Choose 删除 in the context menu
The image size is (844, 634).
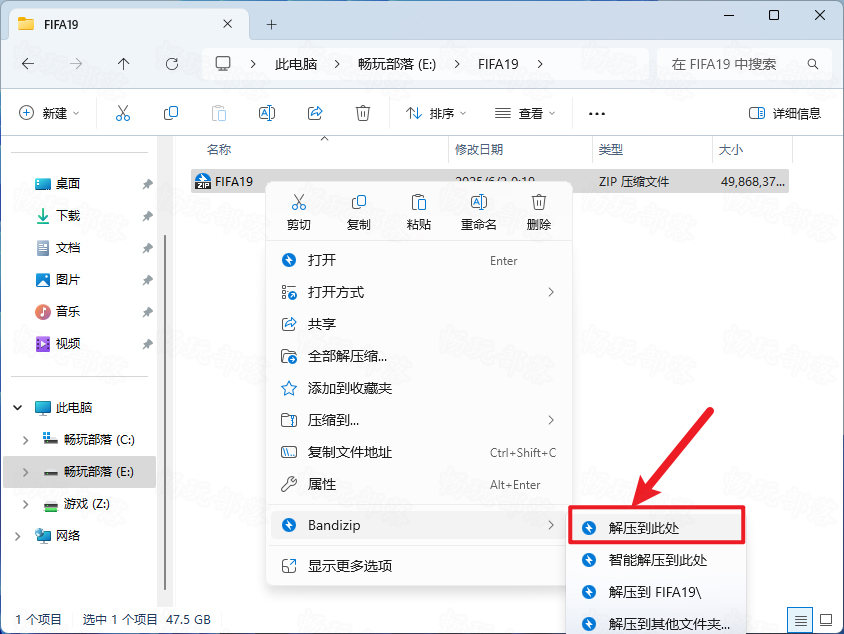click(539, 212)
